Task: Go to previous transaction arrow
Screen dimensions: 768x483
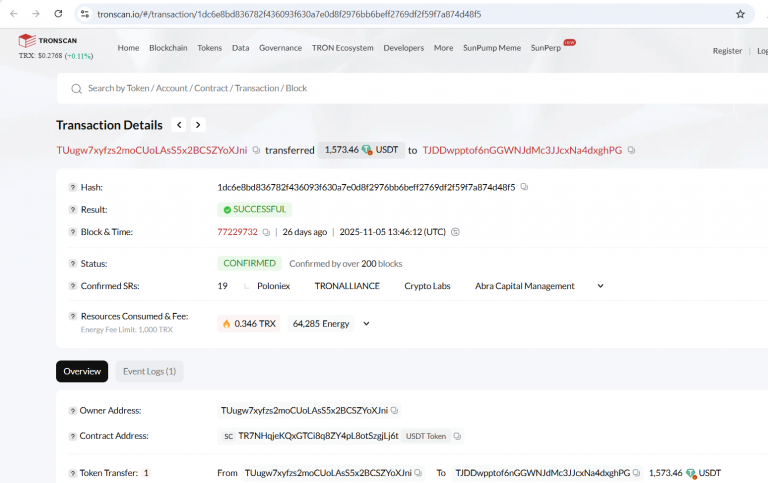Action: [179, 125]
